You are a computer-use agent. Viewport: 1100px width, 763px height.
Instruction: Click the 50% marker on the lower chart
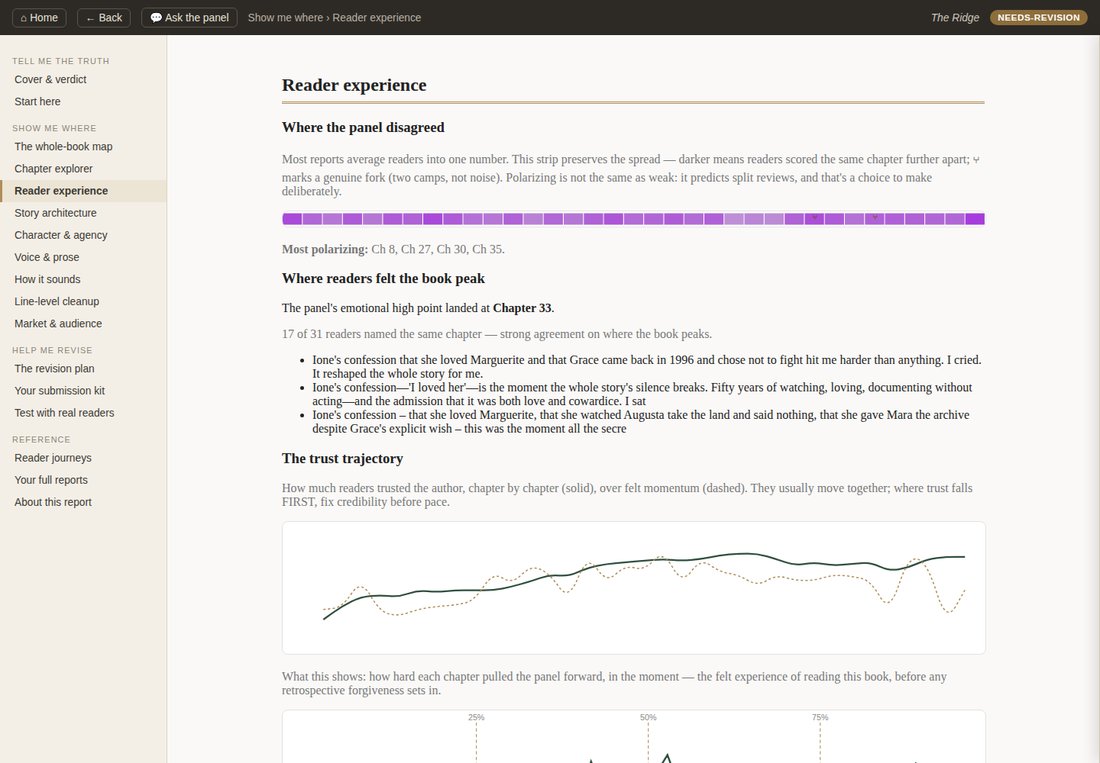pyautogui.click(x=648, y=717)
